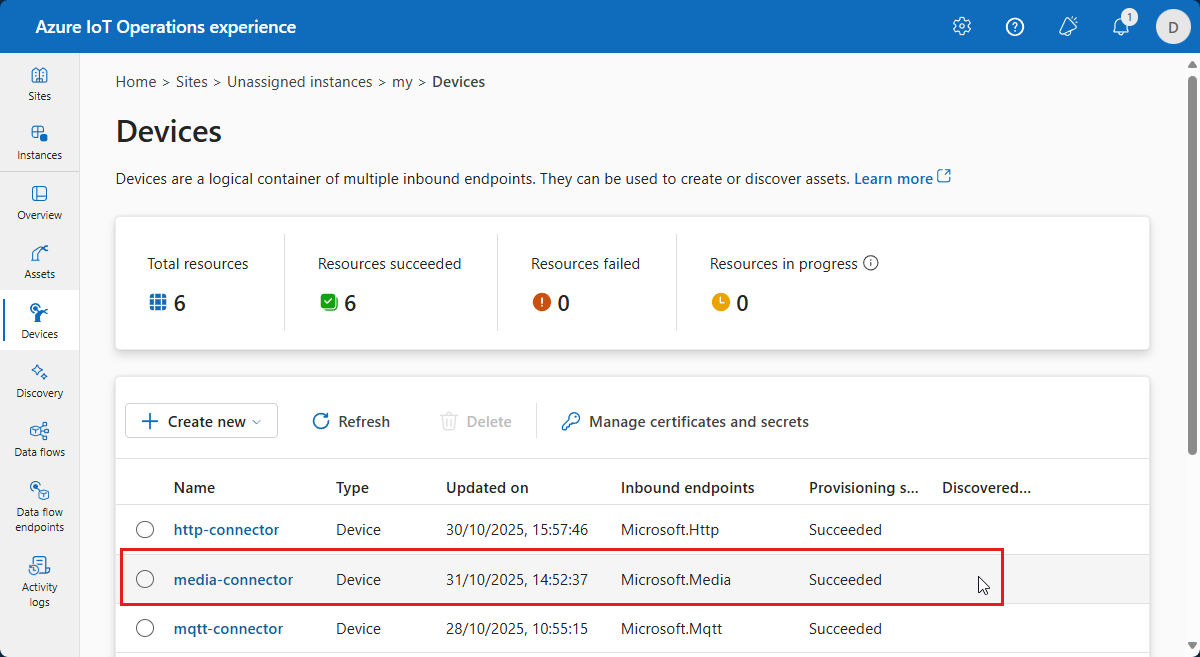1200x657 pixels.
Task: Open Overview in the sidebar
Action: click(x=39, y=203)
